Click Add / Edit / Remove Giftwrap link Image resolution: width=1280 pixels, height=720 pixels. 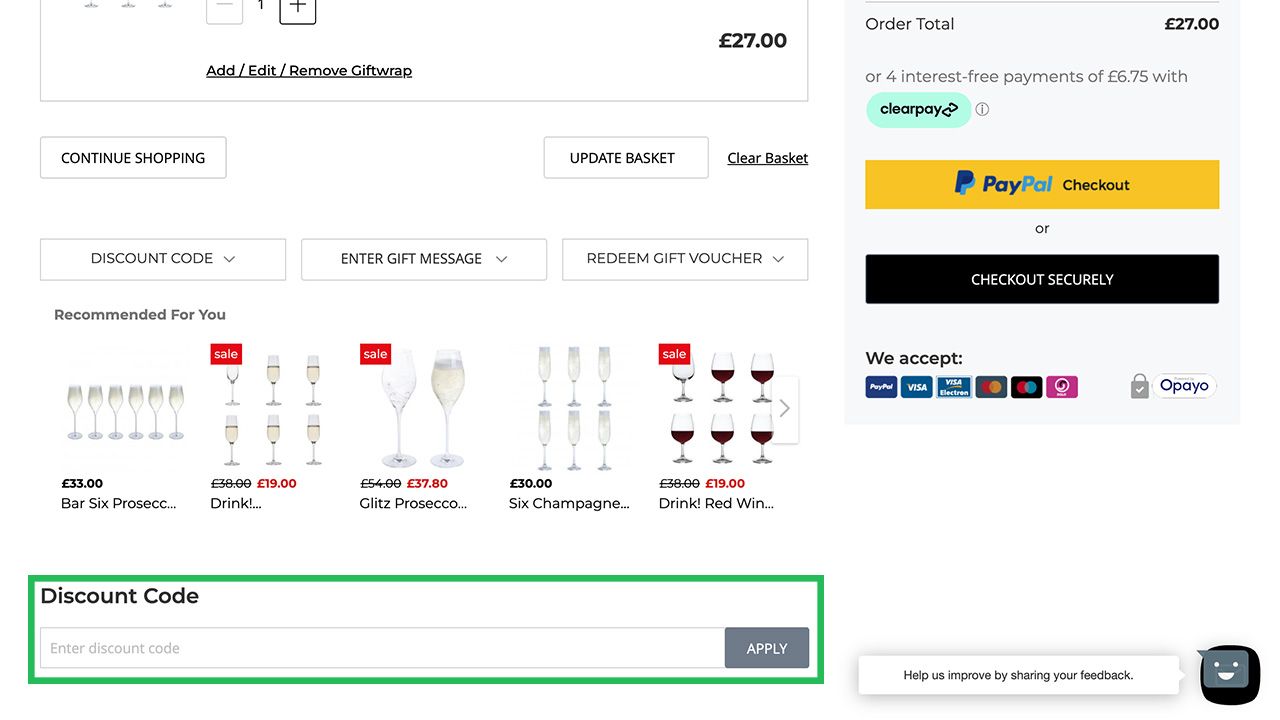(x=309, y=71)
